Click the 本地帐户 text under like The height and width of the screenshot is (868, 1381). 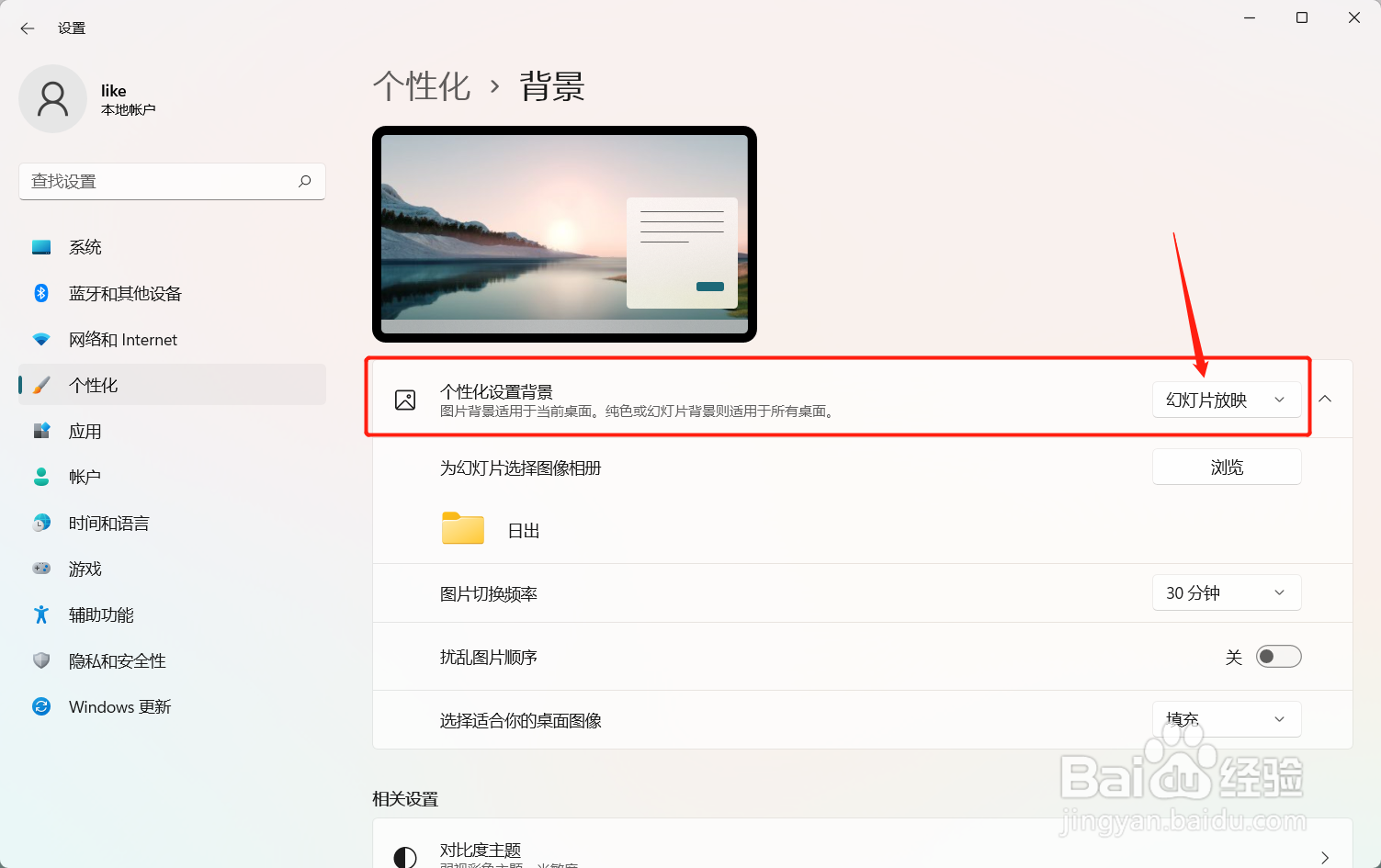[x=129, y=110]
